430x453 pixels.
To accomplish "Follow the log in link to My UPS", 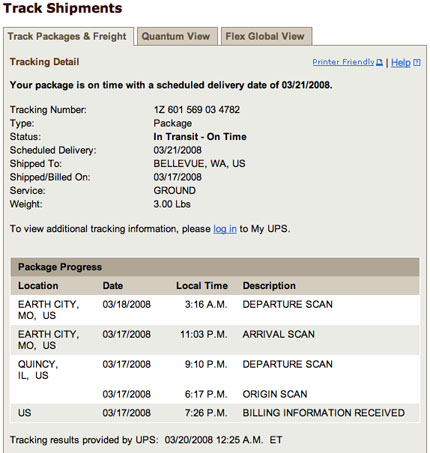I will tap(225, 229).
